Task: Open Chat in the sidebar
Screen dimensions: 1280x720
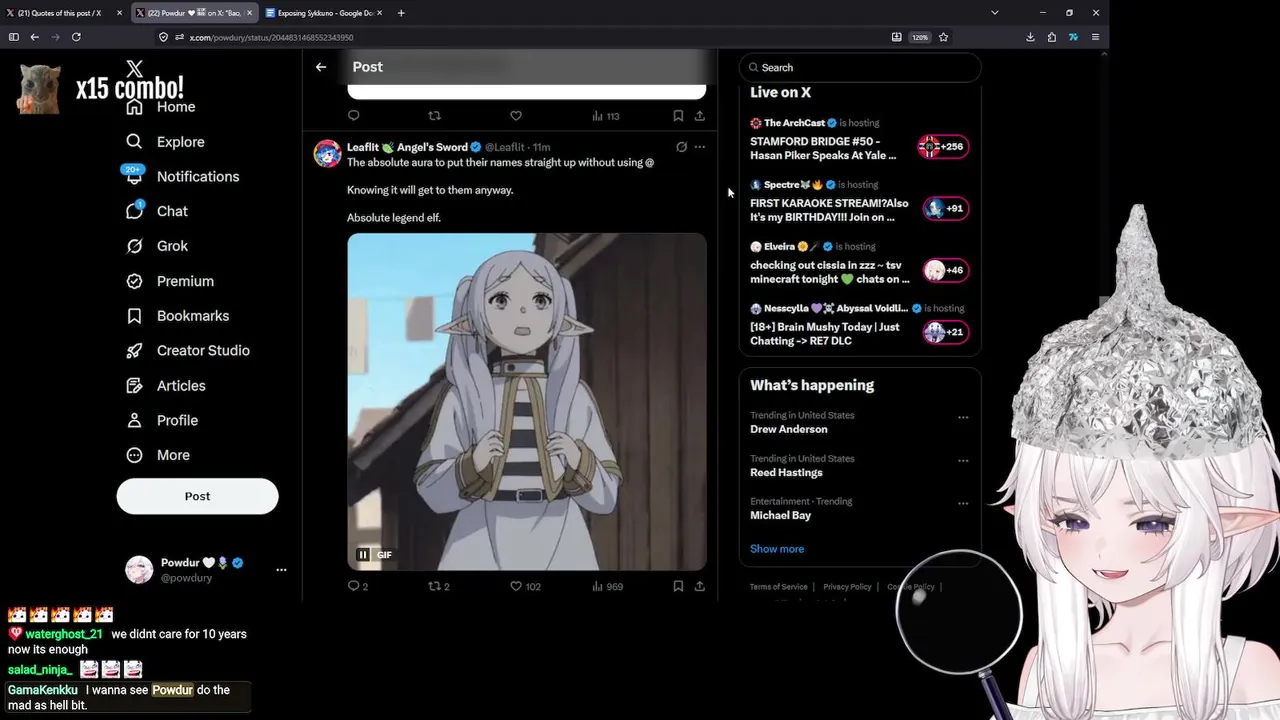Action: (x=158, y=211)
